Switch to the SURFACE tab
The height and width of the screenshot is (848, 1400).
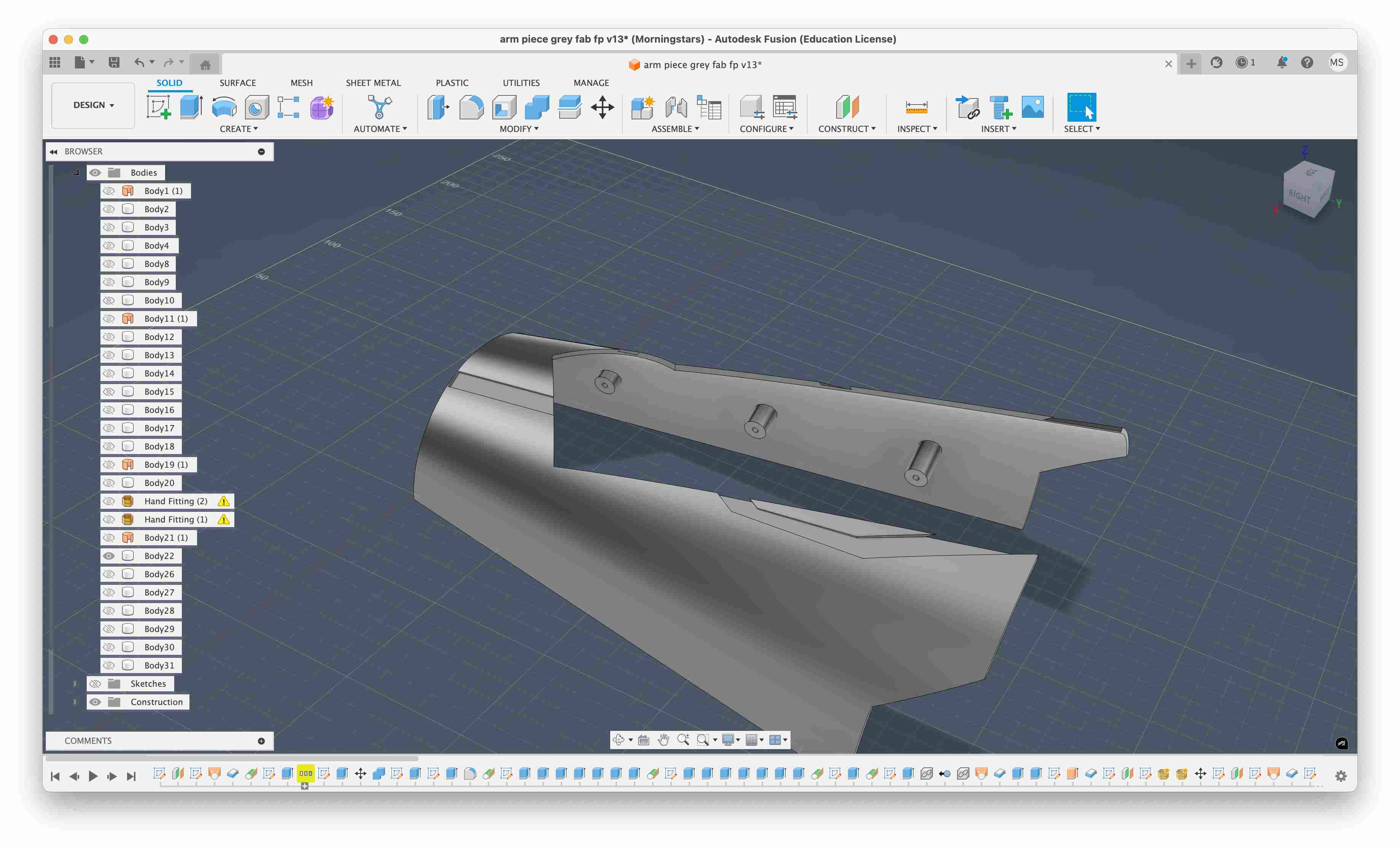237,83
